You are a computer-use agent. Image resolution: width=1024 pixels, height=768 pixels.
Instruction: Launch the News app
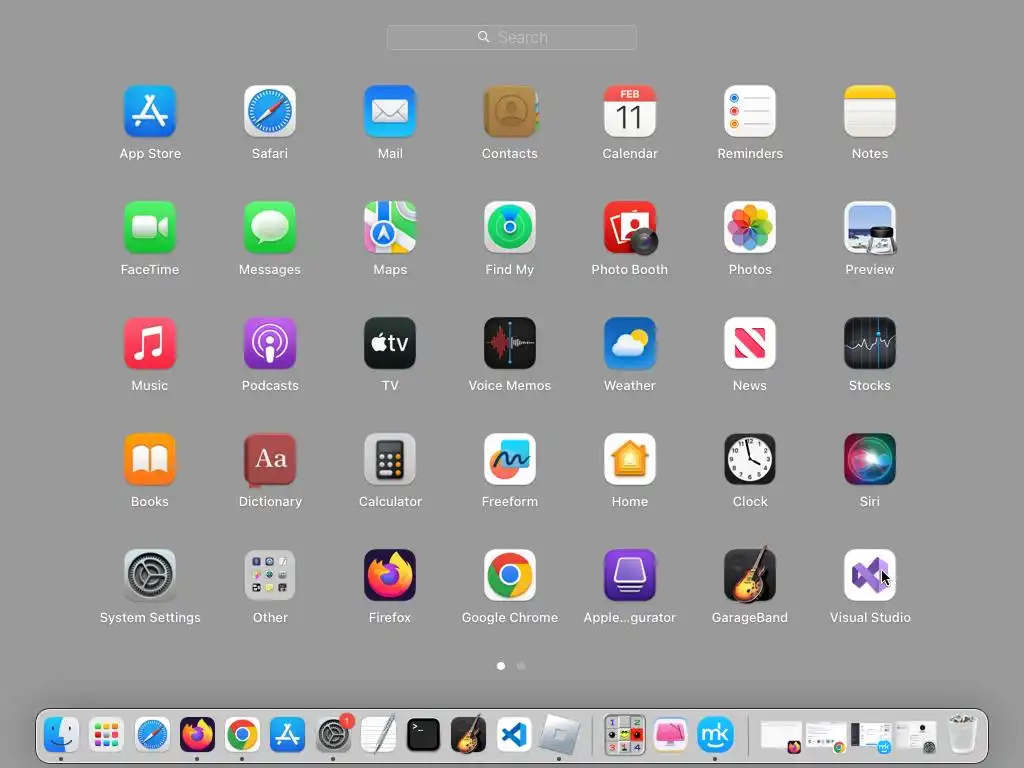(x=750, y=344)
